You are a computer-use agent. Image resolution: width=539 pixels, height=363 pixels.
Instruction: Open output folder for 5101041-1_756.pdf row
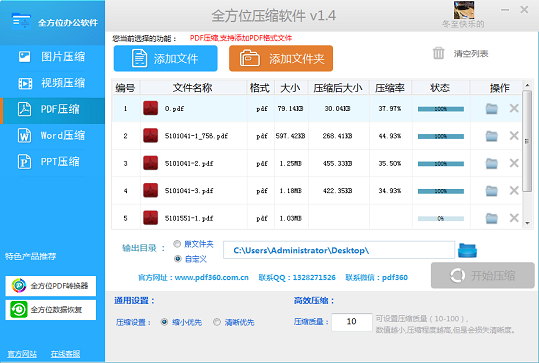point(492,136)
